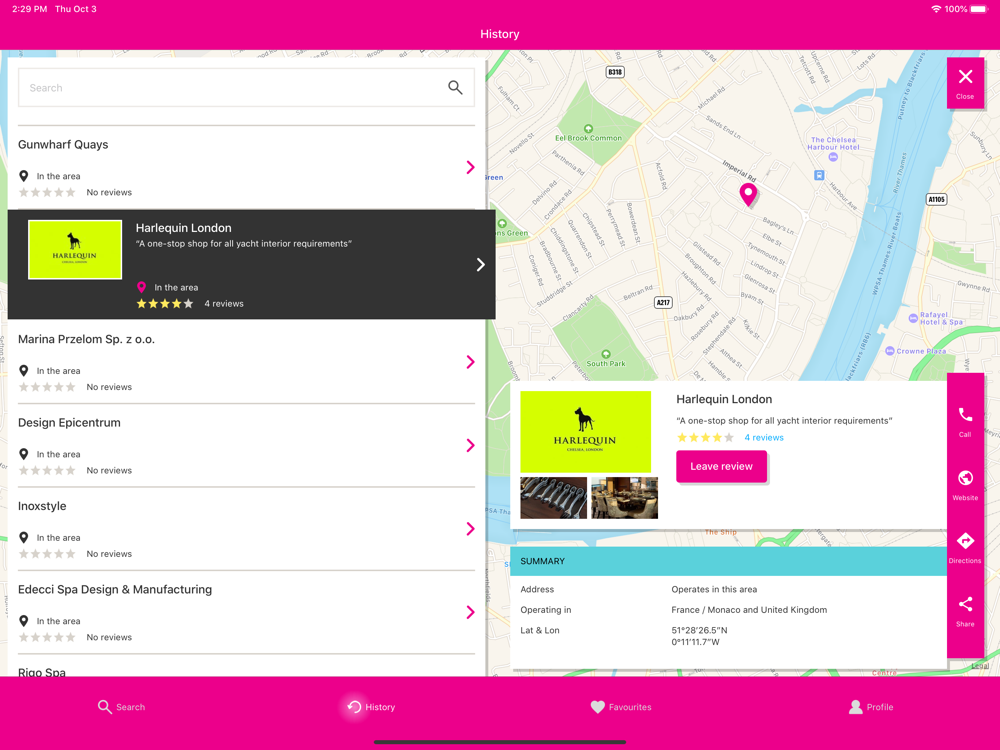
Task: Tap the Directions arrow icon
Action: click(x=965, y=541)
